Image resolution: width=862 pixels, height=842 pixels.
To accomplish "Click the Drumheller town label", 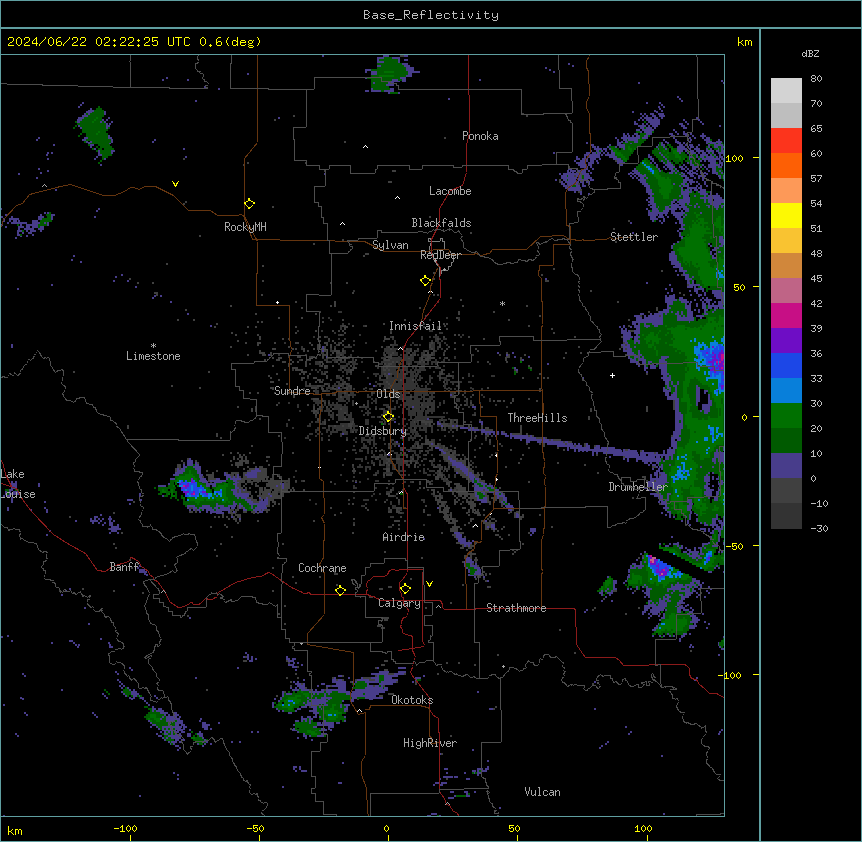I will click(x=638, y=487).
